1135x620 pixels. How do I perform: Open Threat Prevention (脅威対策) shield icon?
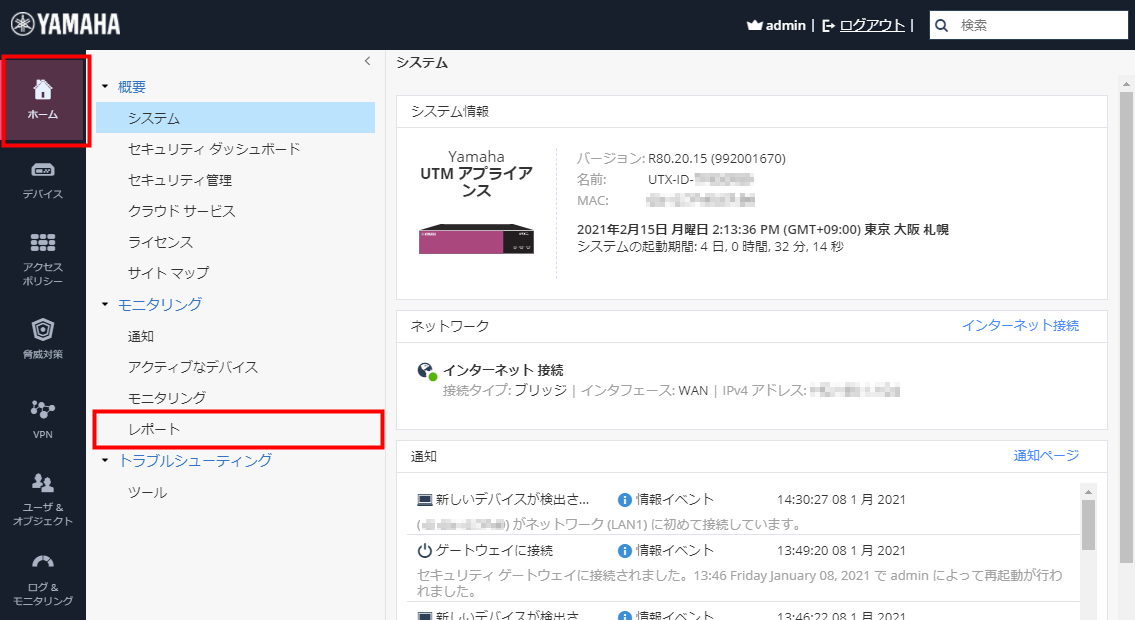pyautogui.click(x=43, y=338)
